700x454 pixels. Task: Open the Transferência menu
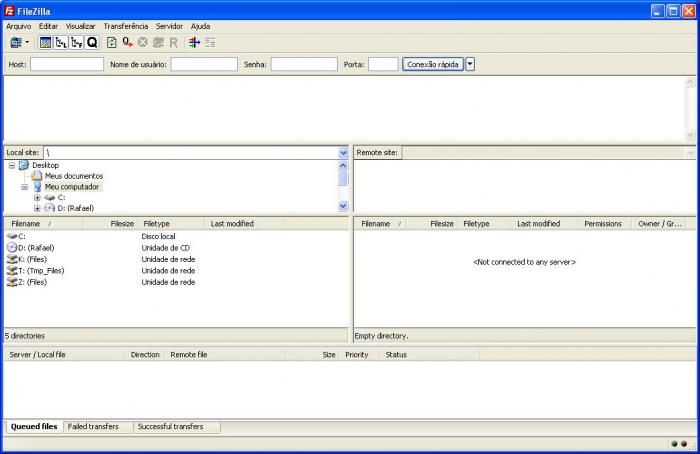point(126,26)
